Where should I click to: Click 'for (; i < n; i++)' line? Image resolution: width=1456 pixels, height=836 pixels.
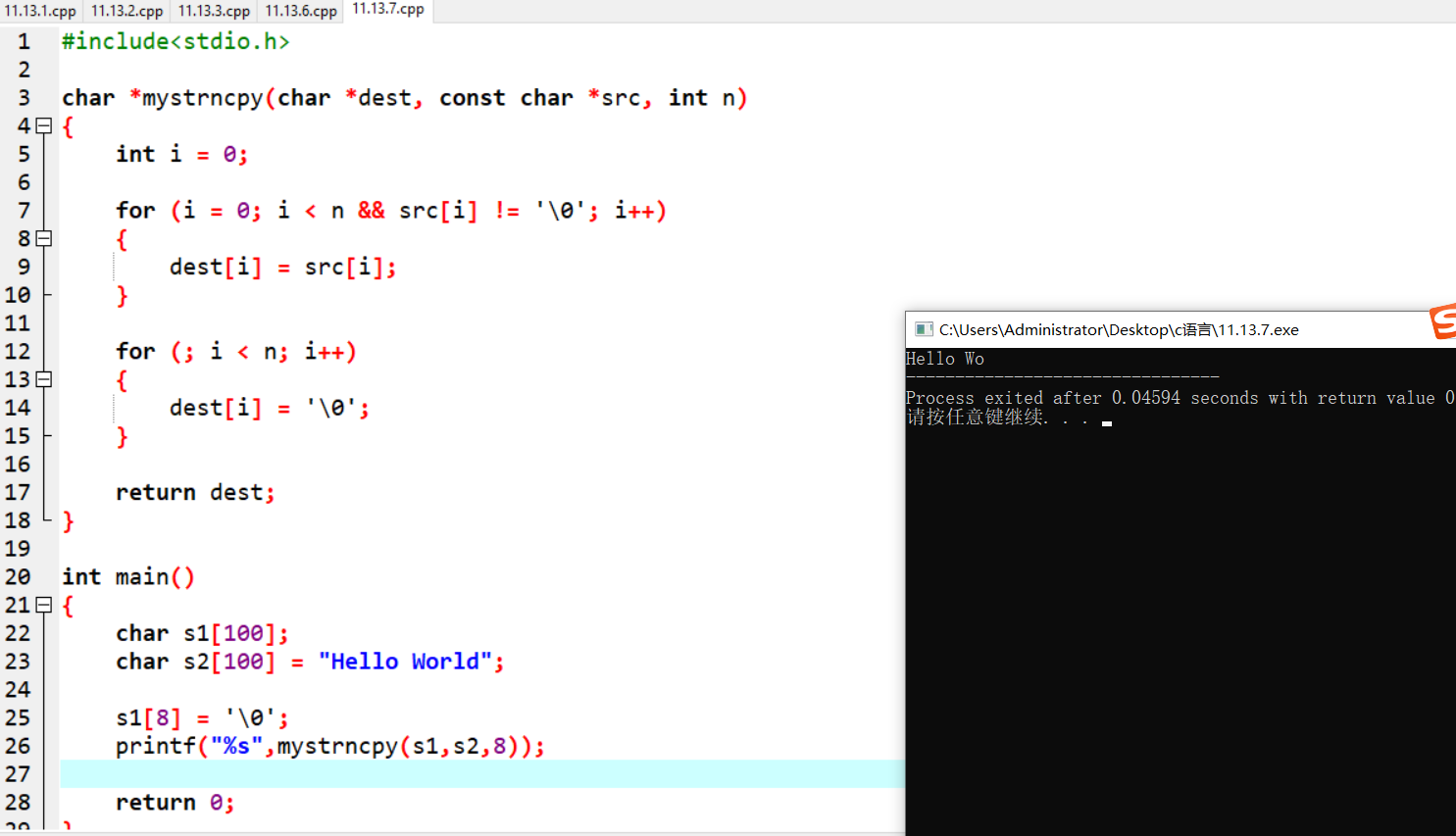(x=235, y=351)
